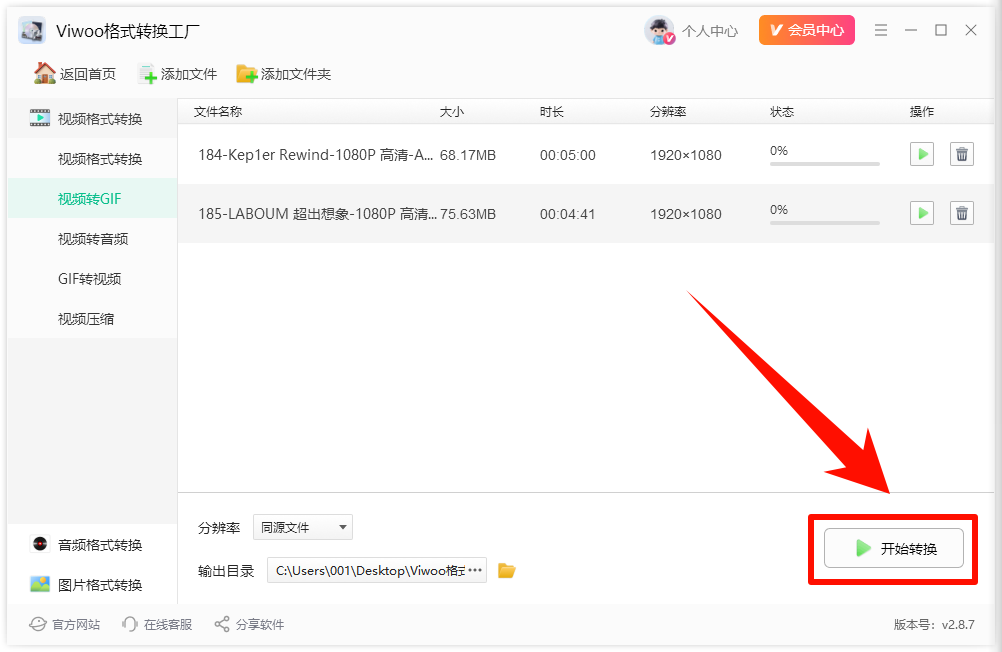The width and height of the screenshot is (1002, 652).
Task: Click the 分辨率 column header
Action: tap(668, 111)
